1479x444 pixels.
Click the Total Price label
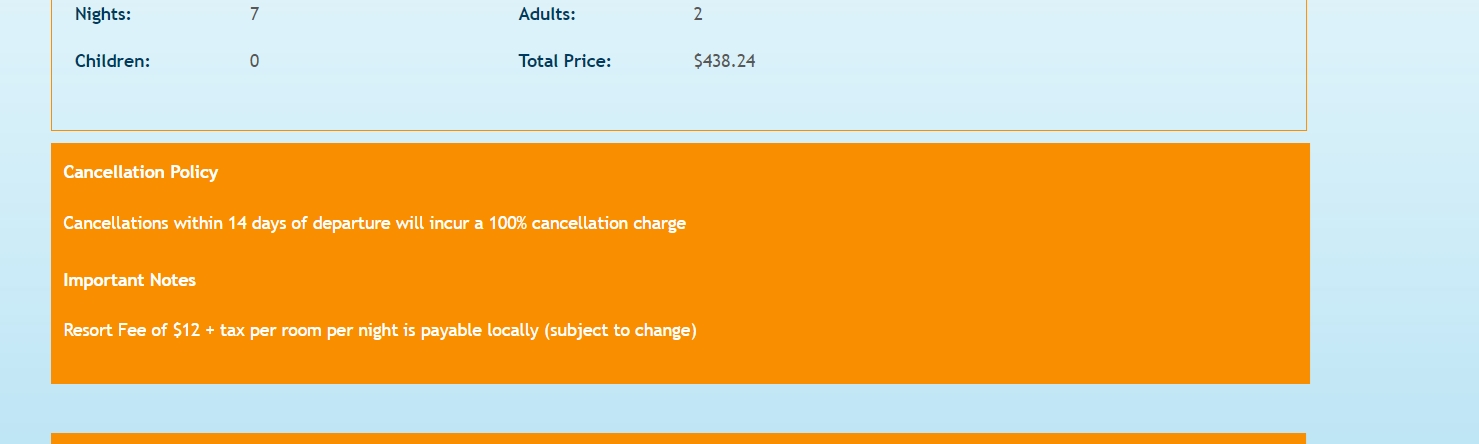[x=565, y=61]
